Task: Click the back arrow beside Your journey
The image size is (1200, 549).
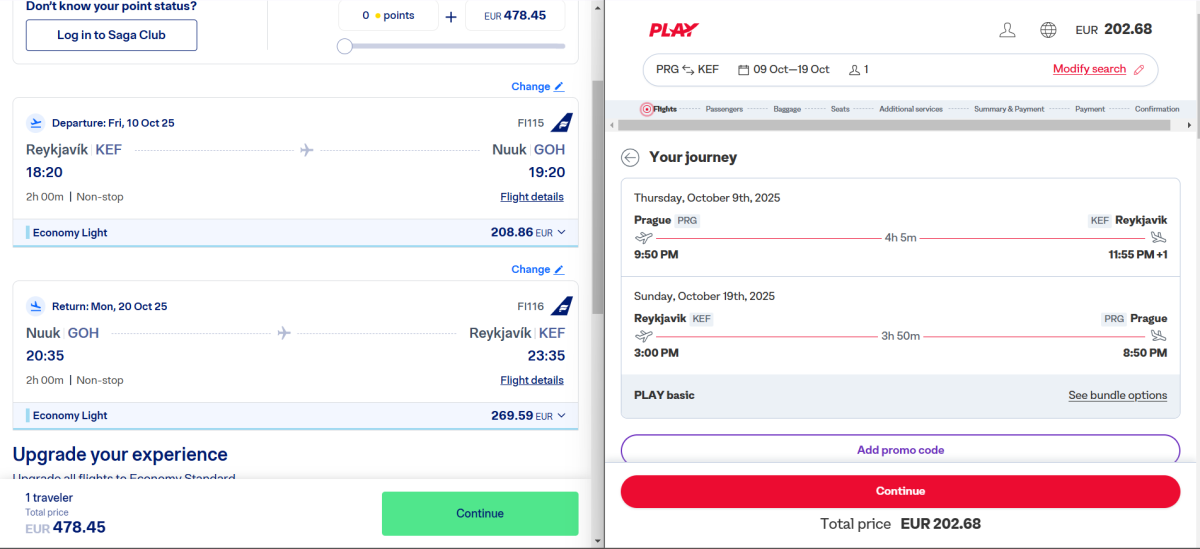Action: point(630,157)
